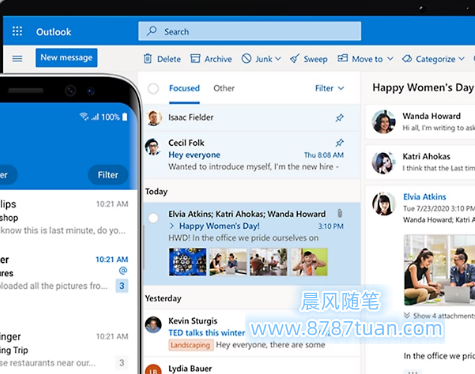Open the Hey everyone subject link
475x374 pixels.
(194, 155)
